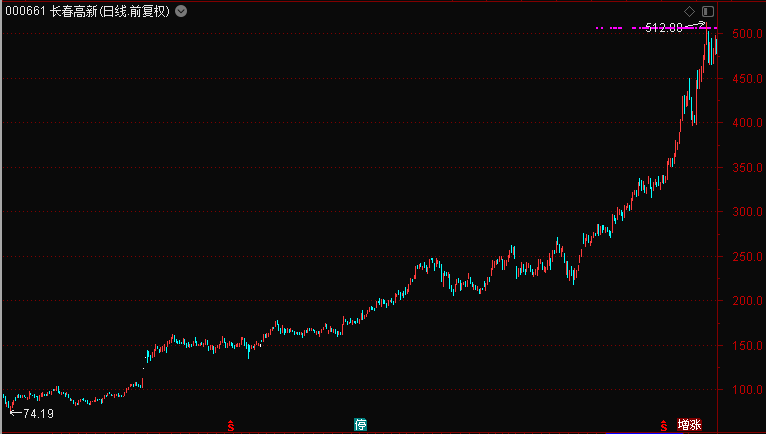Click the 300.0 price axis label
Screen dimensions: 766x434
pos(747,212)
